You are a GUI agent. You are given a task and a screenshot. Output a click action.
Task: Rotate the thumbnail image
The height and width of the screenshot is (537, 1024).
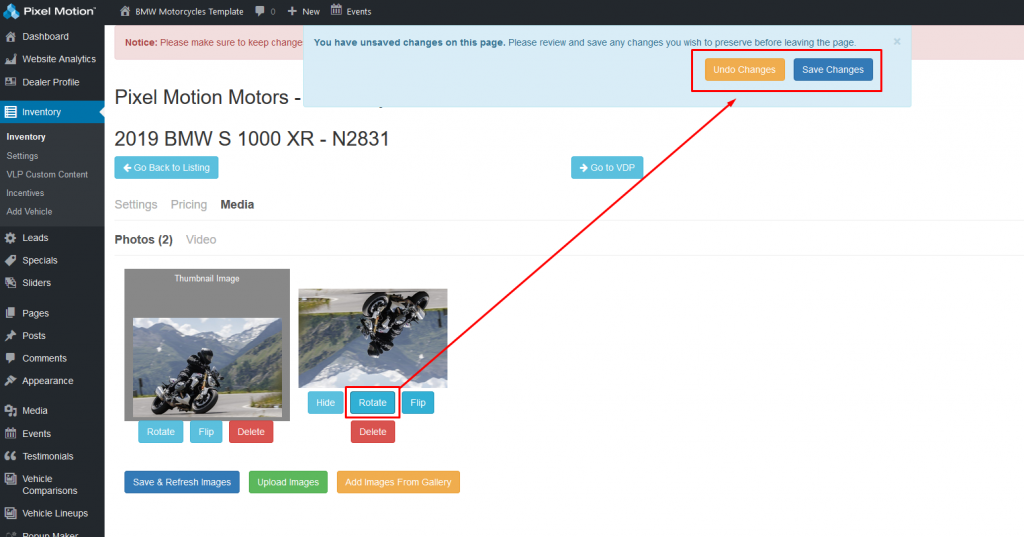coord(161,432)
